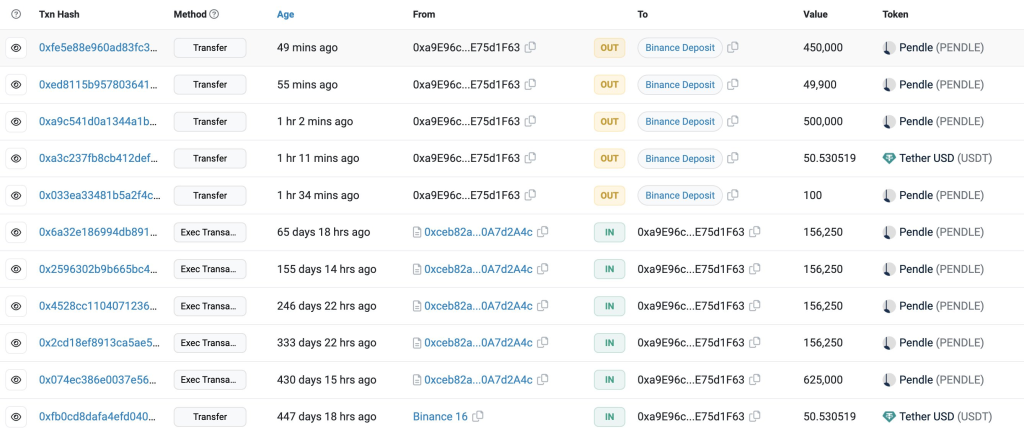Click Pendle token logo in 450,000 row
Image resolution: width=1024 pixels, height=428 pixels.
(889, 48)
